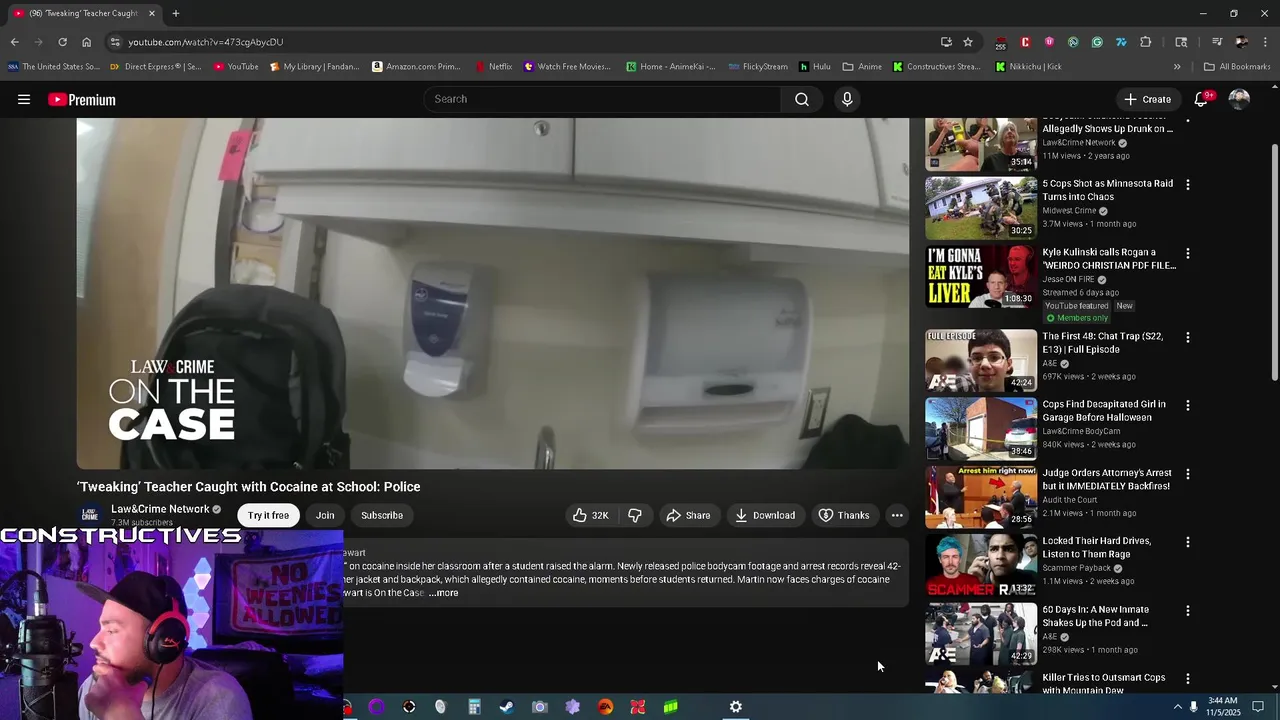Open options for Kyle Kulinski video

click(x=1187, y=254)
